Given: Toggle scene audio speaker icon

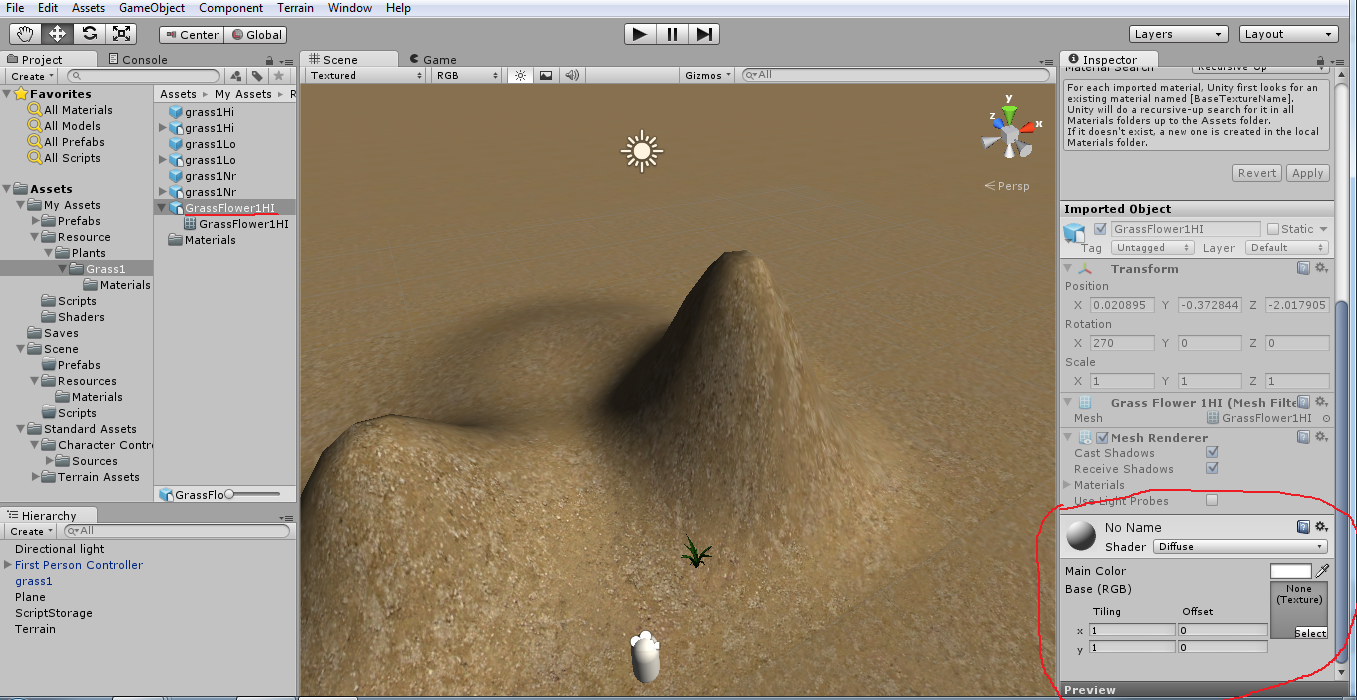Looking at the screenshot, I should [x=572, y=75].
